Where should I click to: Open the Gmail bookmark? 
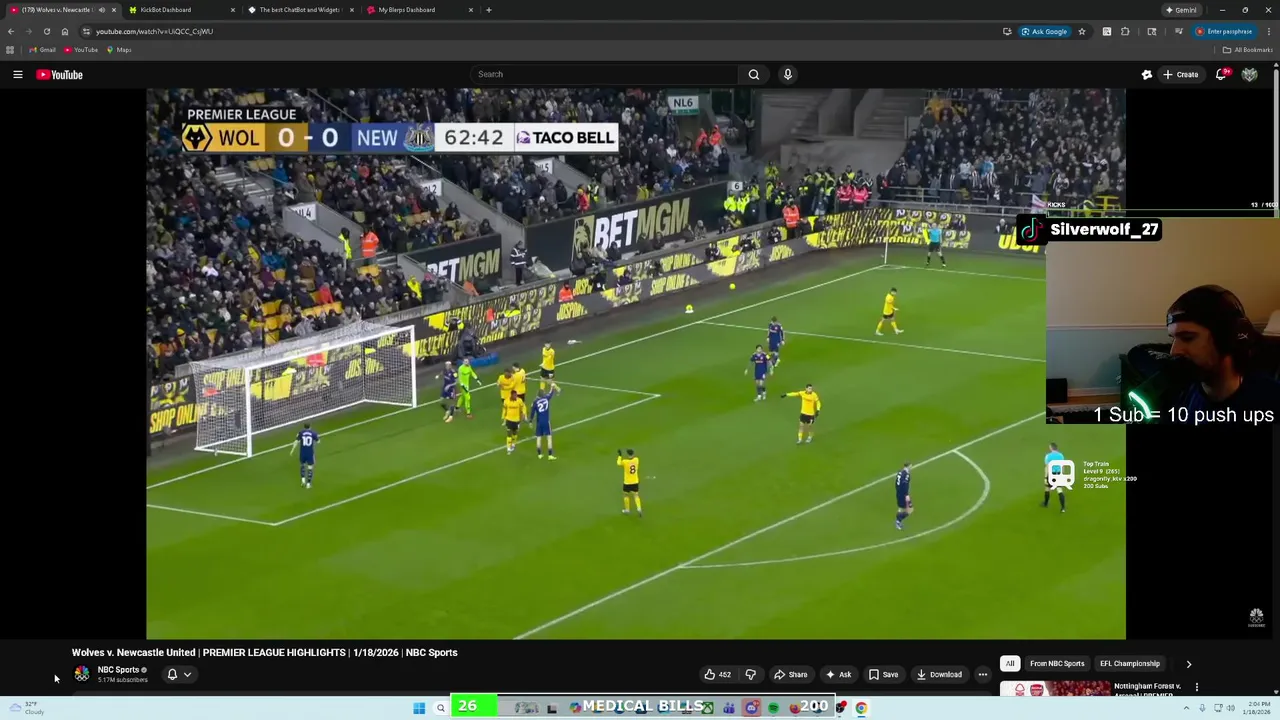click(x=43, y=50)
